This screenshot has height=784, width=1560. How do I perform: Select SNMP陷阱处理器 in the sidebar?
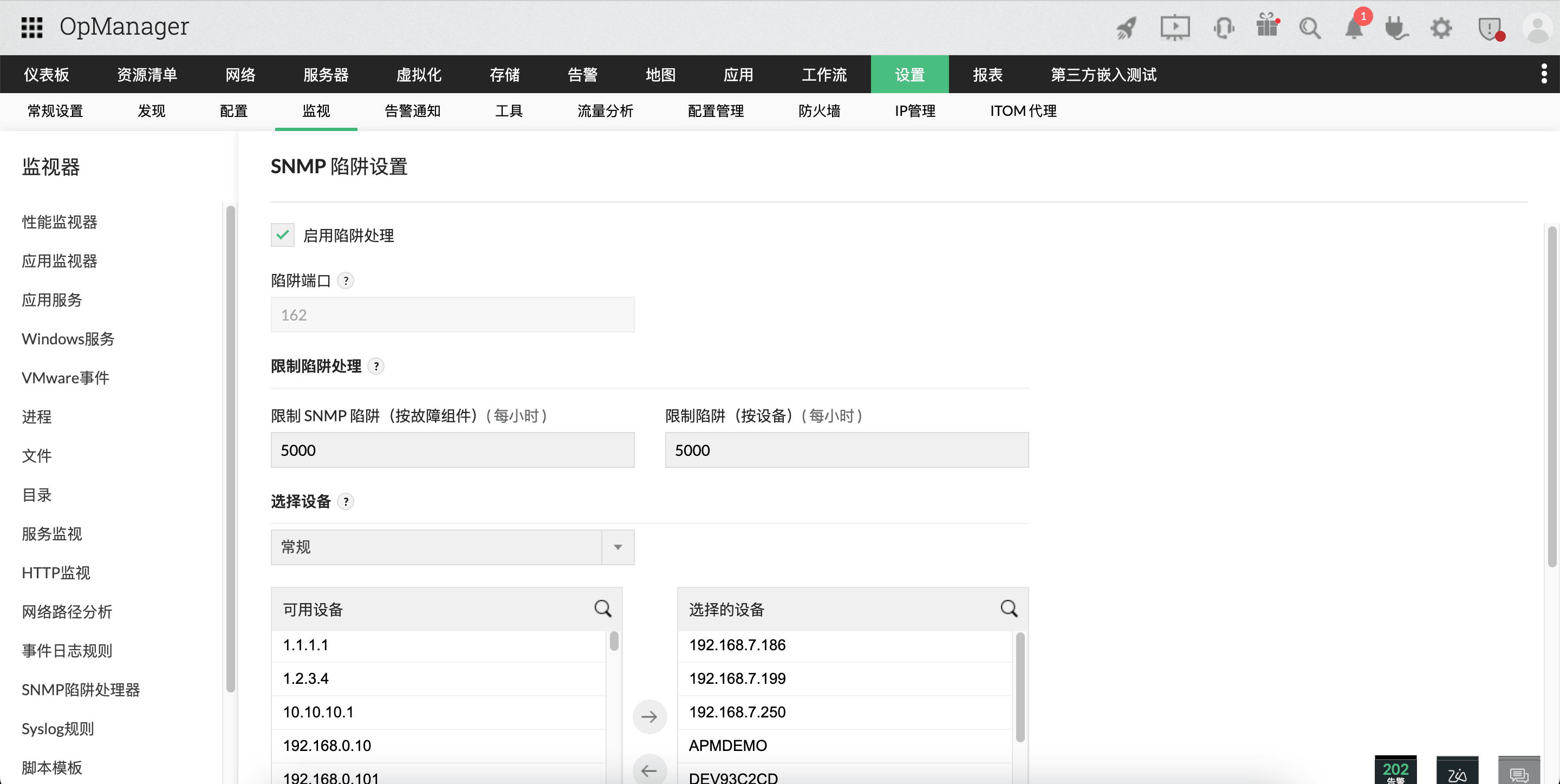point(81,690)
